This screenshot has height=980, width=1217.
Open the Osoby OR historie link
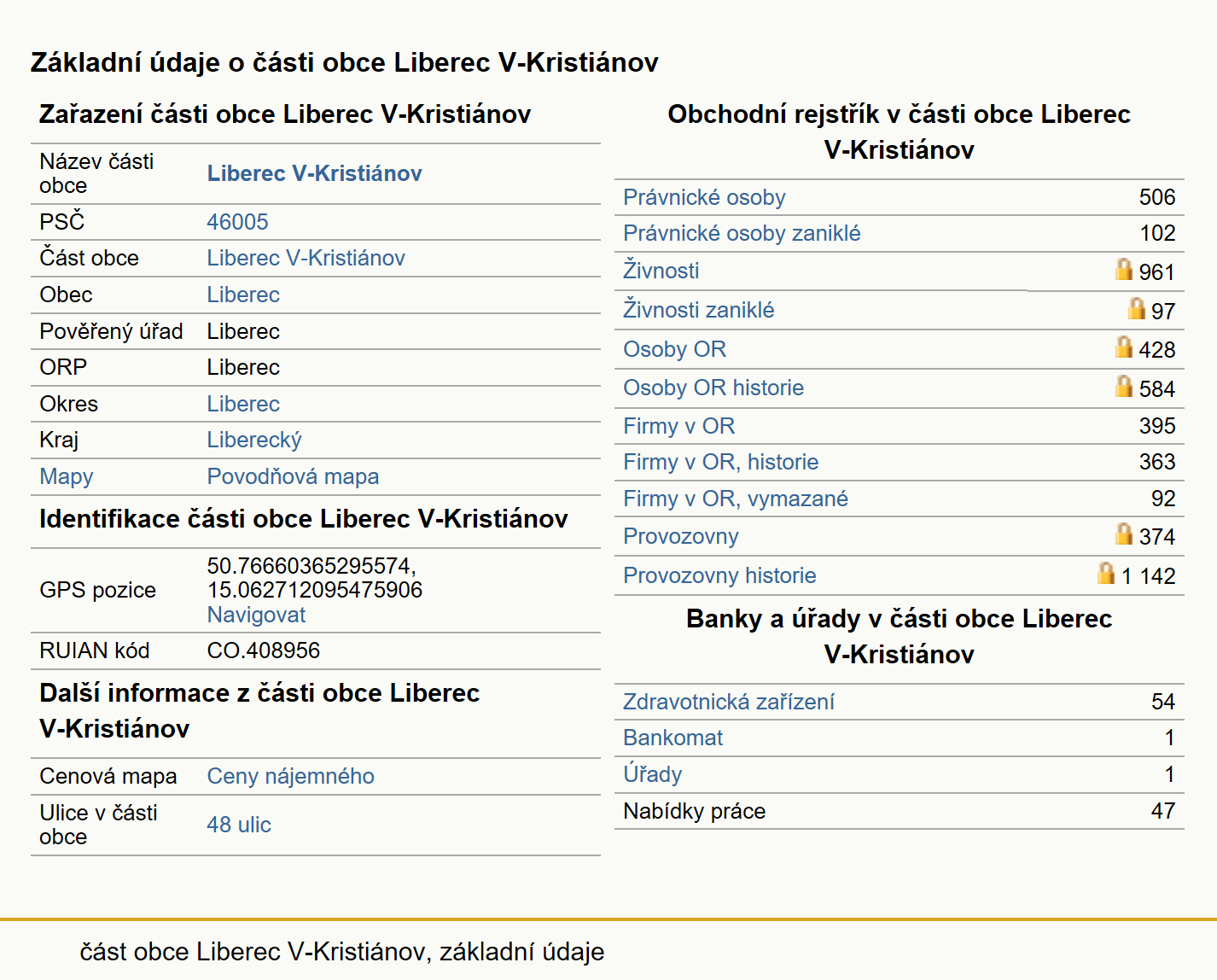[713, 388]
